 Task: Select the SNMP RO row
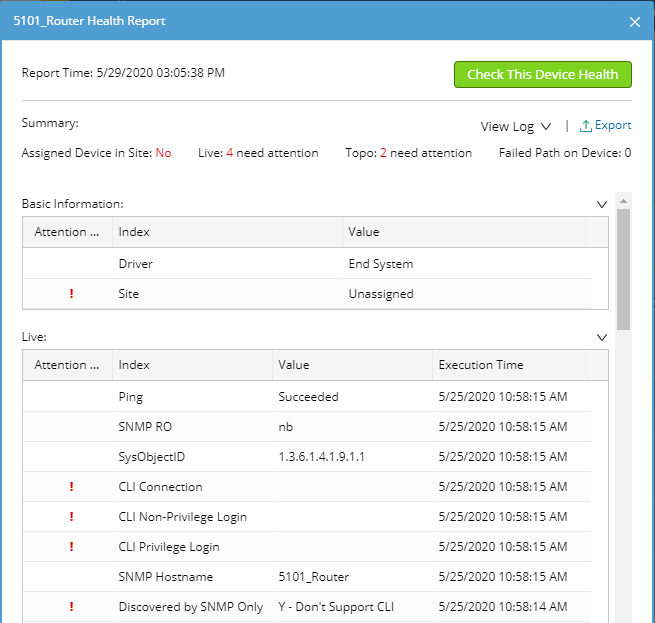307,427
